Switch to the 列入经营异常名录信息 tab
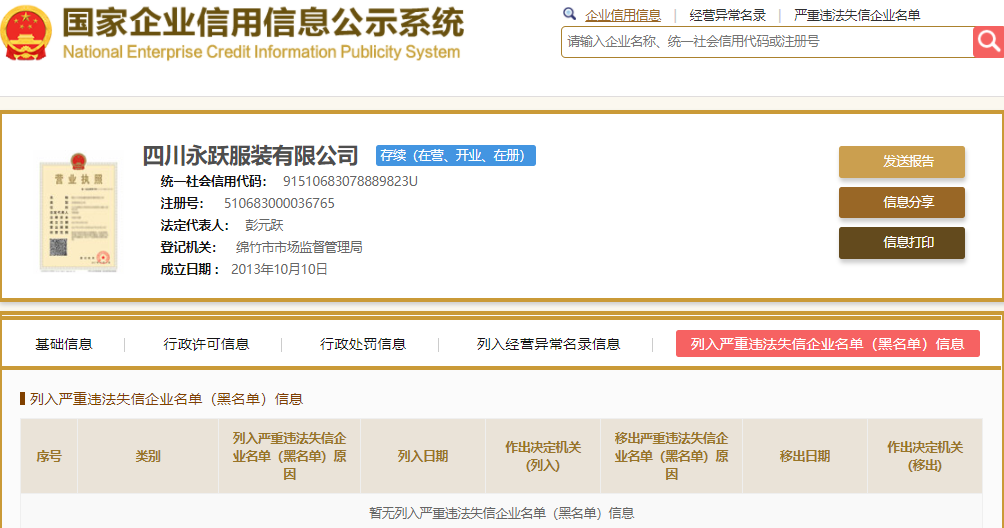This screenshot has height=528, width=1004. pos(549,344)
